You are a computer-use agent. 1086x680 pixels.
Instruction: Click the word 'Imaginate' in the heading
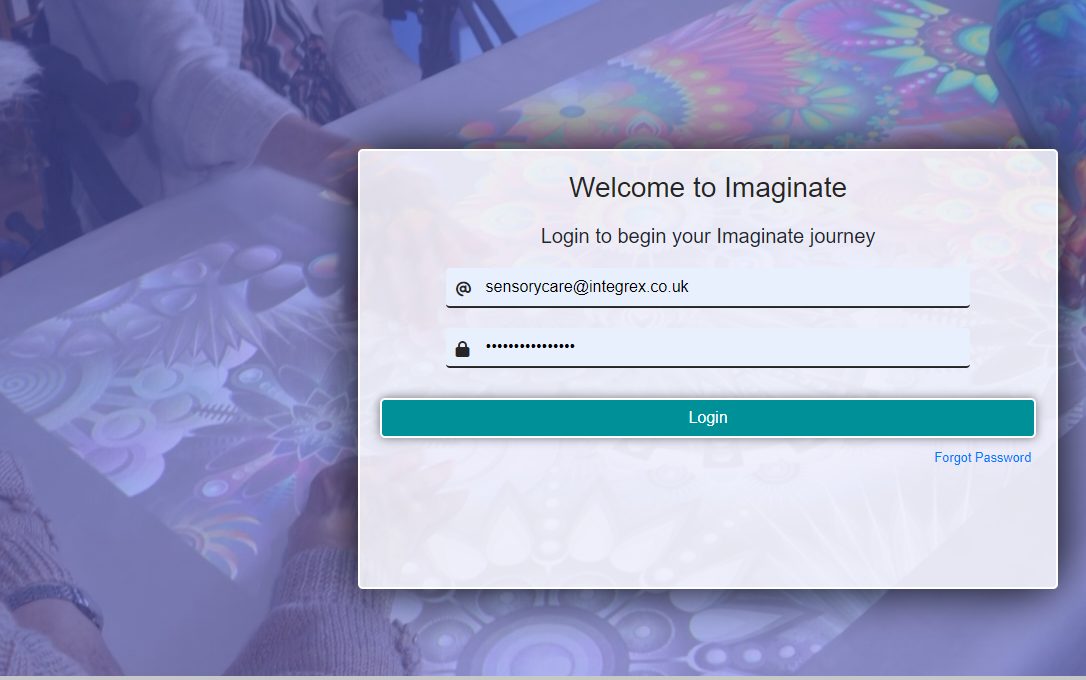pos(785,188)
